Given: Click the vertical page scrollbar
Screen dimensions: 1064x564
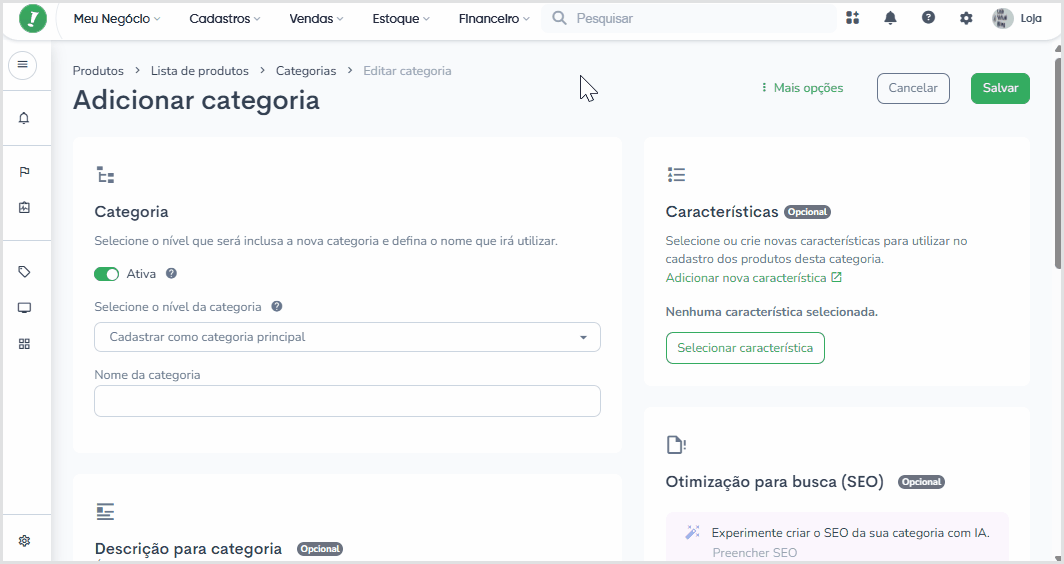Looking at the screenshot, I should pyautogui.click(x=1058, y=163).
